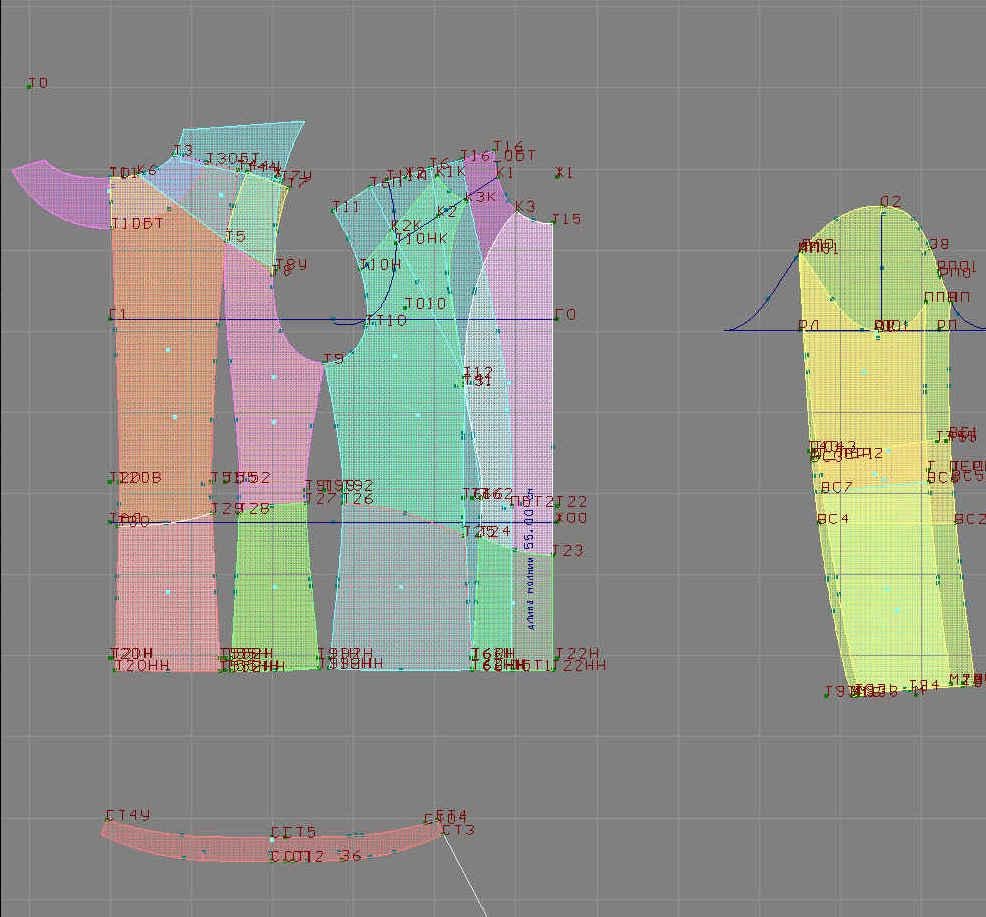
Task: Select the "CT3" belt point label
Action: [458, 830]
